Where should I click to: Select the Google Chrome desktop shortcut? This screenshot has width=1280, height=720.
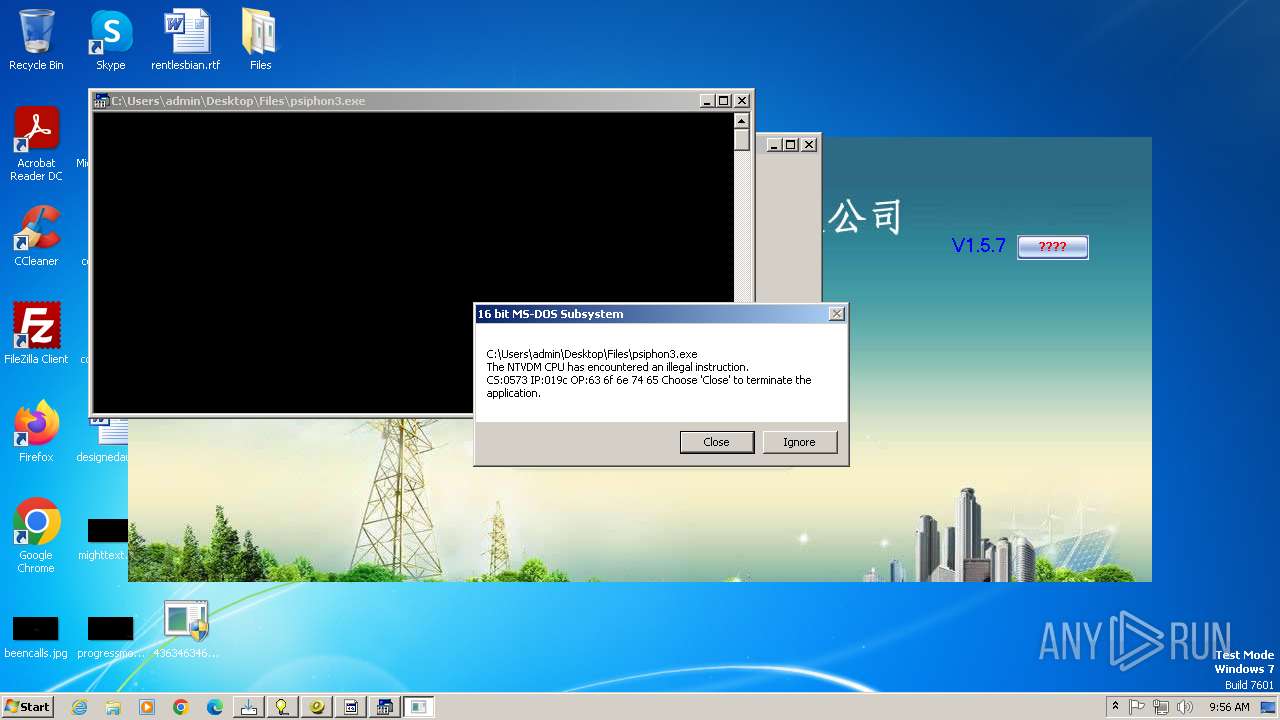click(x=36, y=536)
